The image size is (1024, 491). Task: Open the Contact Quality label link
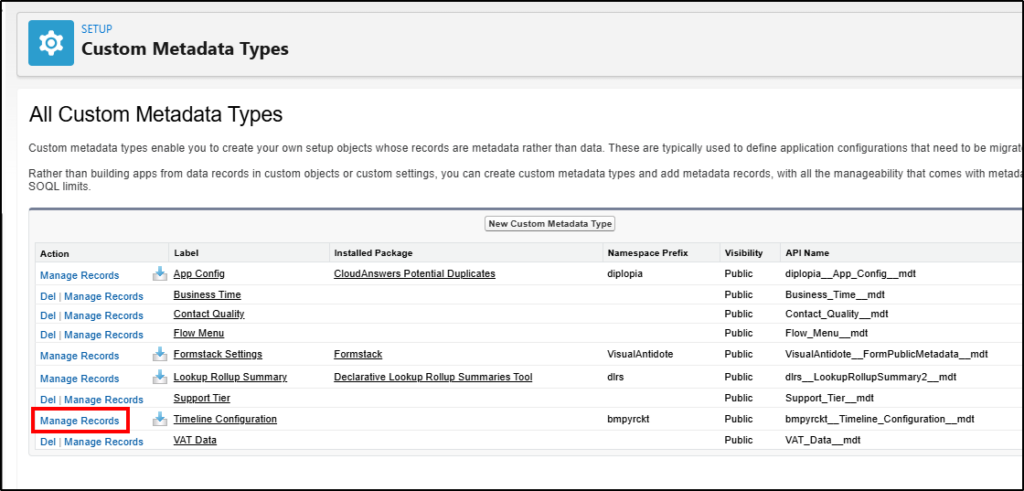pyautogui.click(x=209, y=314)
